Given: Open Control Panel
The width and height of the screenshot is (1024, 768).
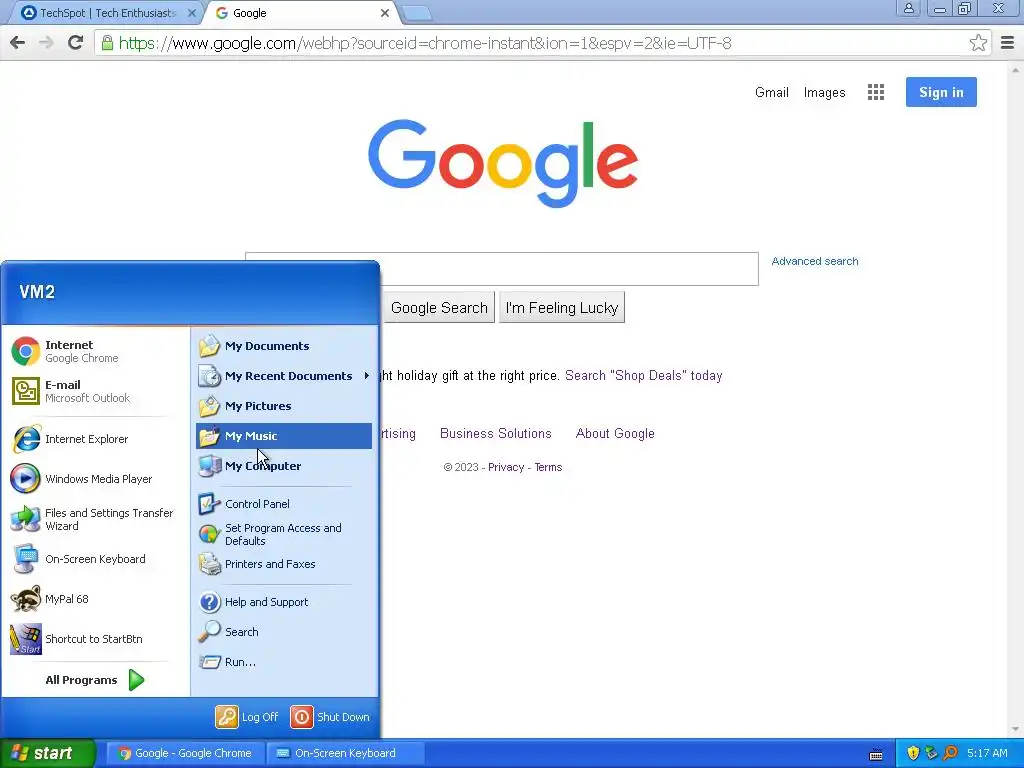Looking at the screenshot, I should pyautogui.click(x=284, y=504).
